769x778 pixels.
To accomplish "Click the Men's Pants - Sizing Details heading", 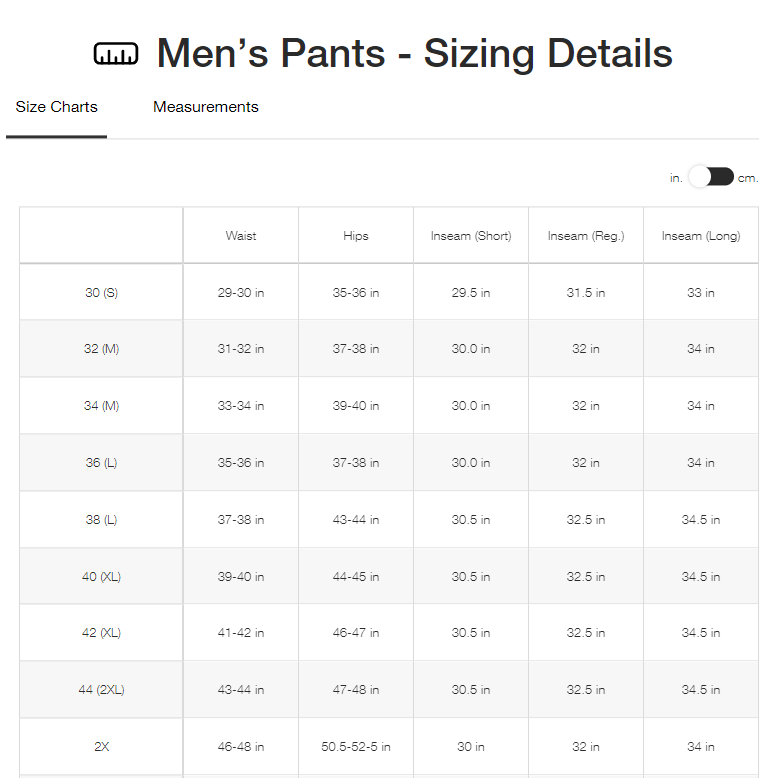I will (414, 54).
